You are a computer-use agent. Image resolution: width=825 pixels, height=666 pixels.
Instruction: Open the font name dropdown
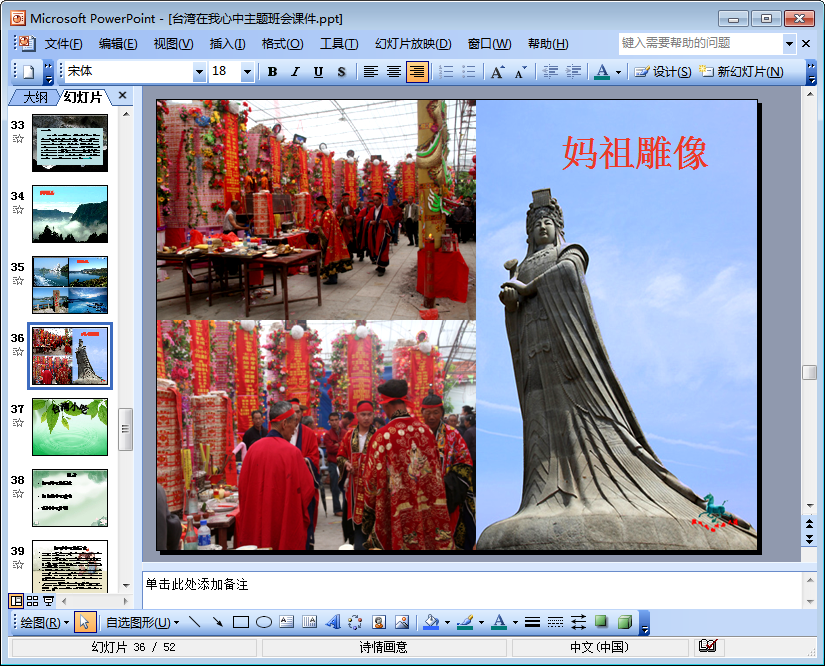click(x=199, y=72)
